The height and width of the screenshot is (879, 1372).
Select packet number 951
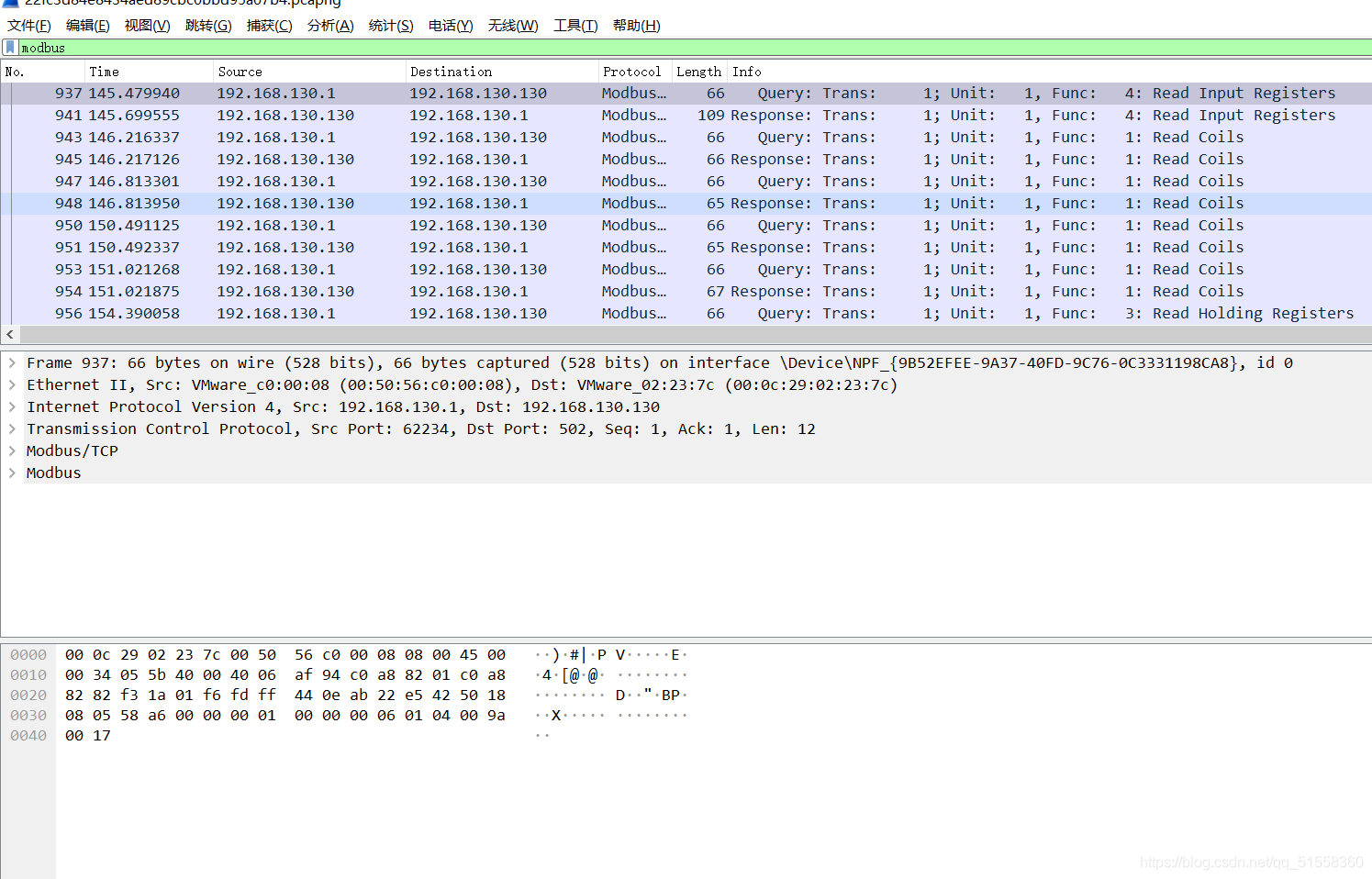[x=686, y=248]
